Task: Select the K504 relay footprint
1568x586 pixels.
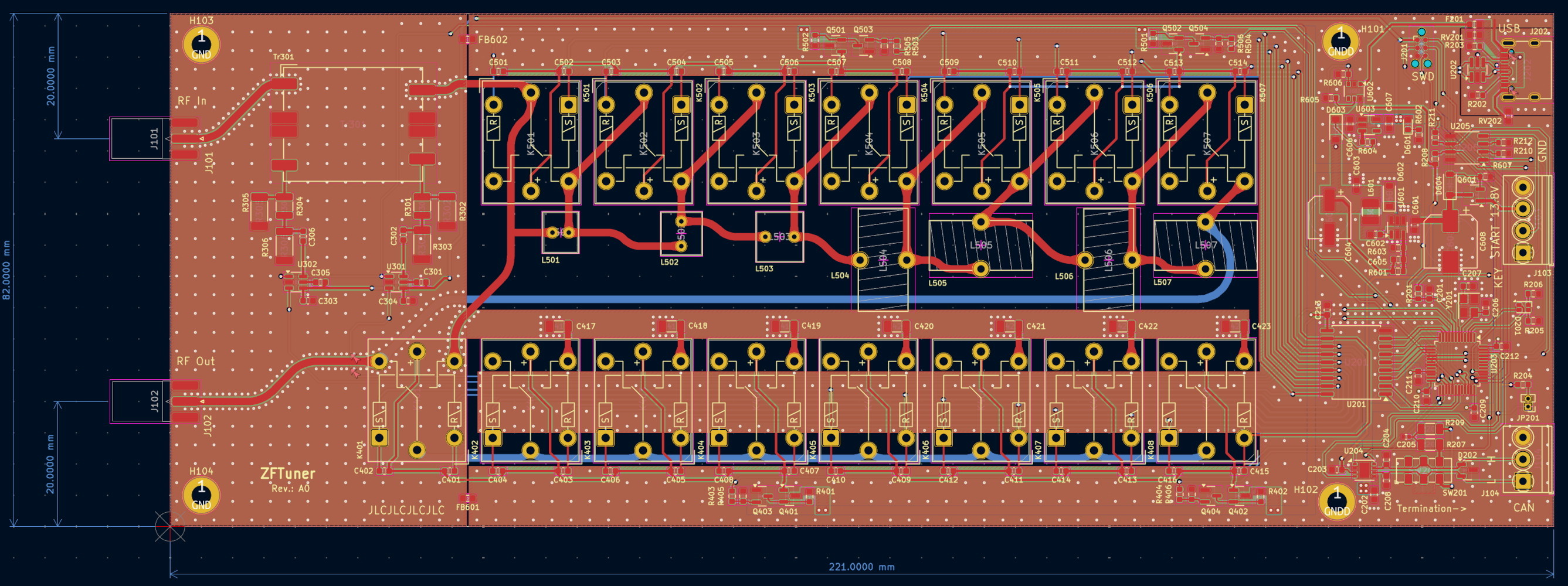Action: pyautogui.click(x=868, y=142)
